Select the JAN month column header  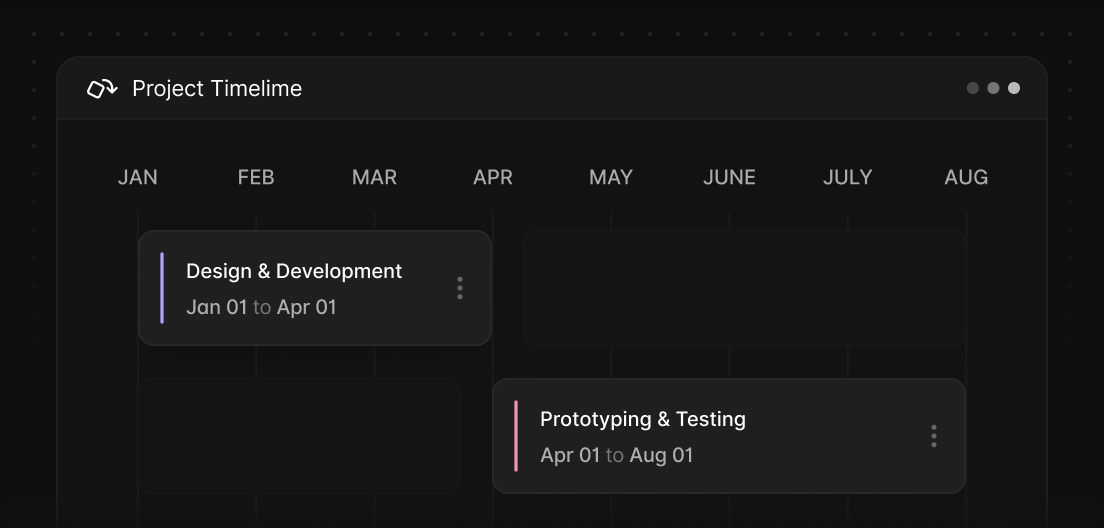(137, 177)
